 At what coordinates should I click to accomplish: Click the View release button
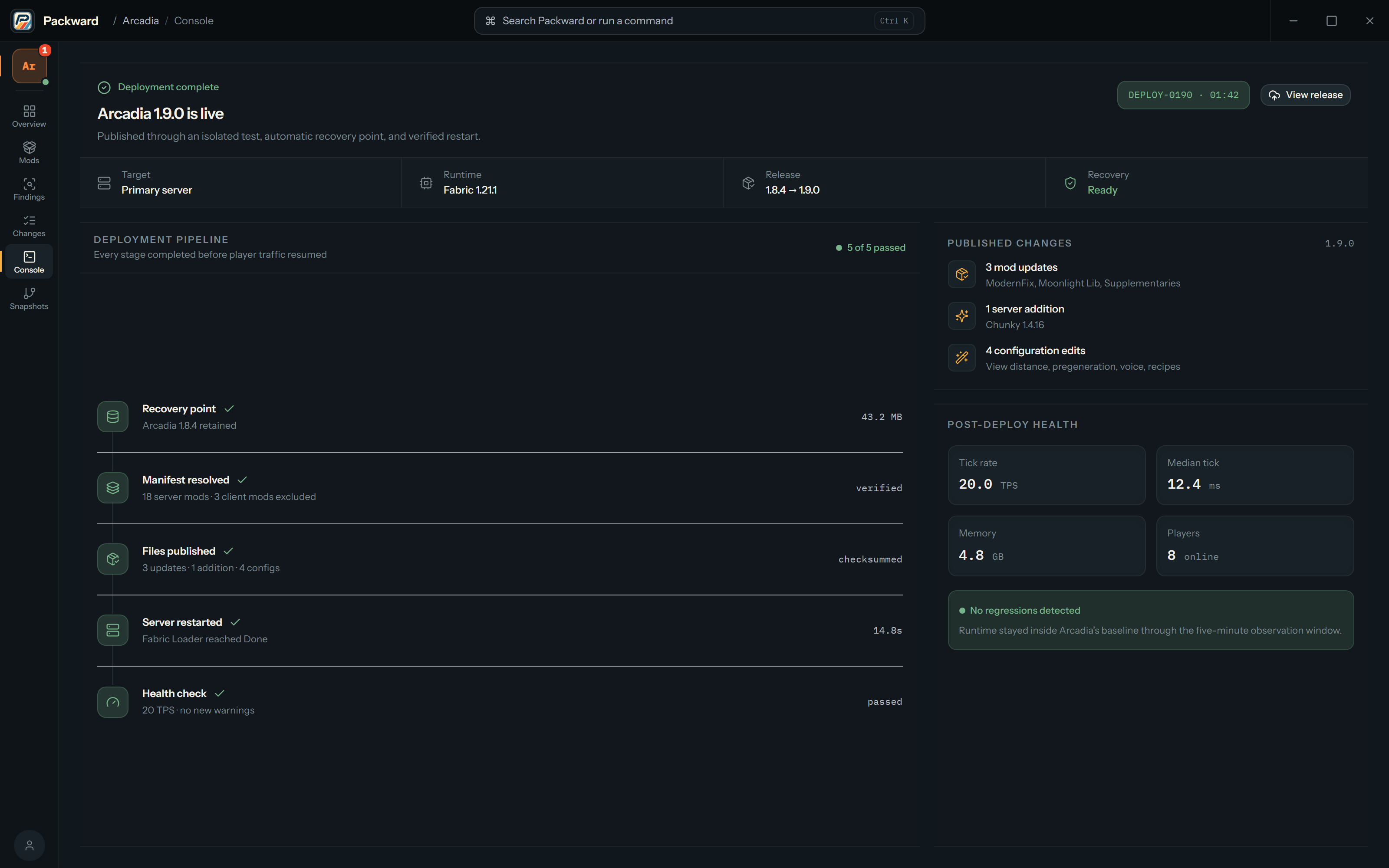1305,95
